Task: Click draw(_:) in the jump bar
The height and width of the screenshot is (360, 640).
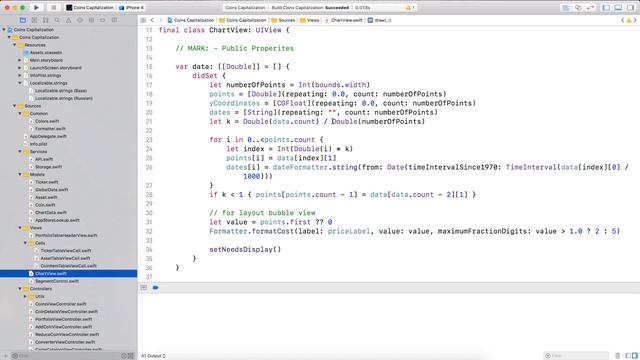Action: pyautogui.click(x=379, y=20)
